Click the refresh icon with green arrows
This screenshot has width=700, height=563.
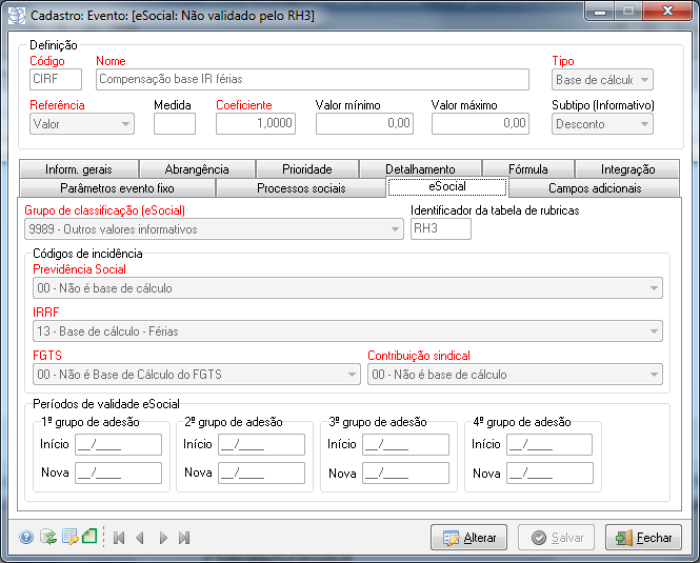click(x=47, y=537)
